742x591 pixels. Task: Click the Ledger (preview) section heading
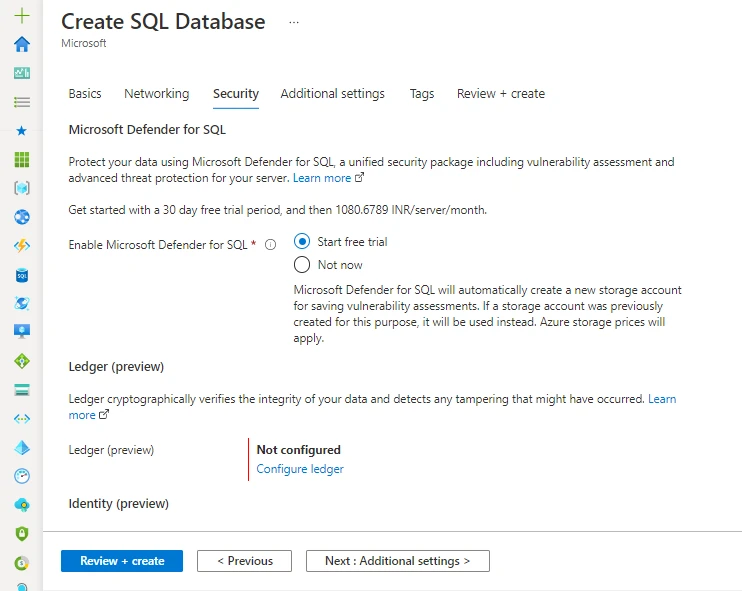[x=116, y=367]
